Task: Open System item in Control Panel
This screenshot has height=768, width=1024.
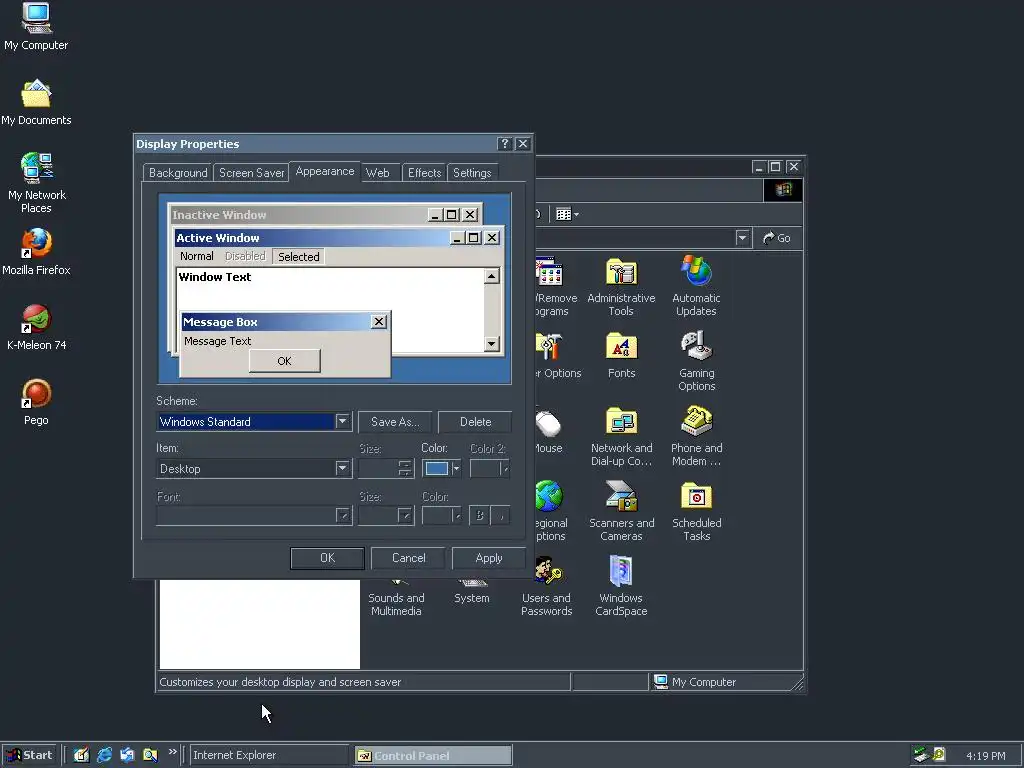Action: point(472,592)
